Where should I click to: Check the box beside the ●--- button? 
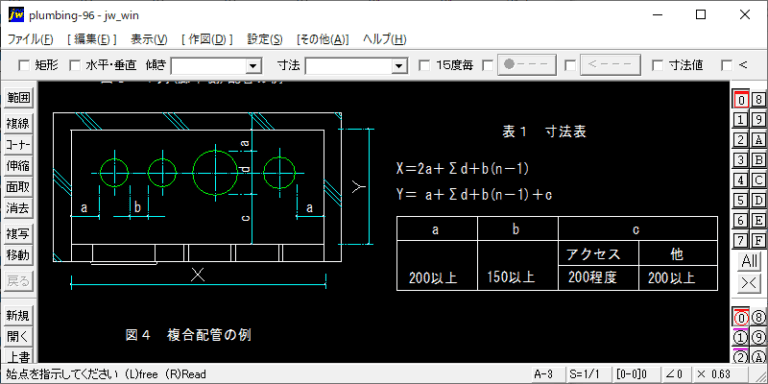(488, 65)
